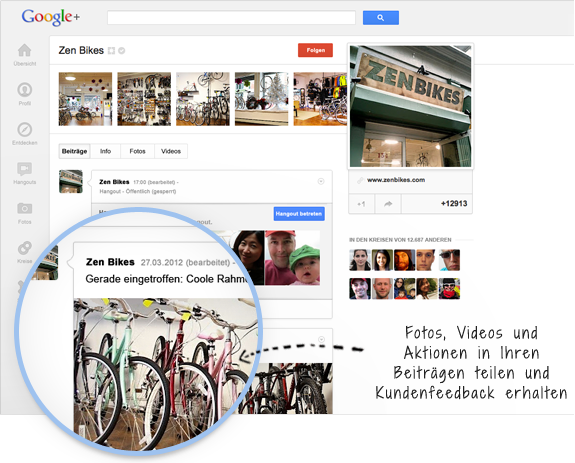
Task: Open the www.zenbikes.com link
Action: point(396,180)
